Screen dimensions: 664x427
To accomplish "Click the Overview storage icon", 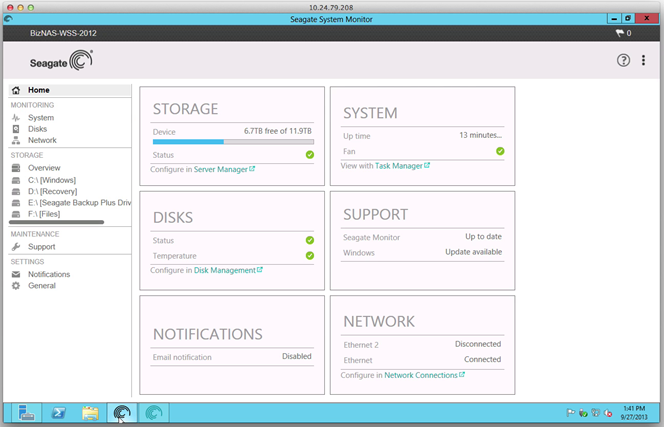I will tap(16, 168).
